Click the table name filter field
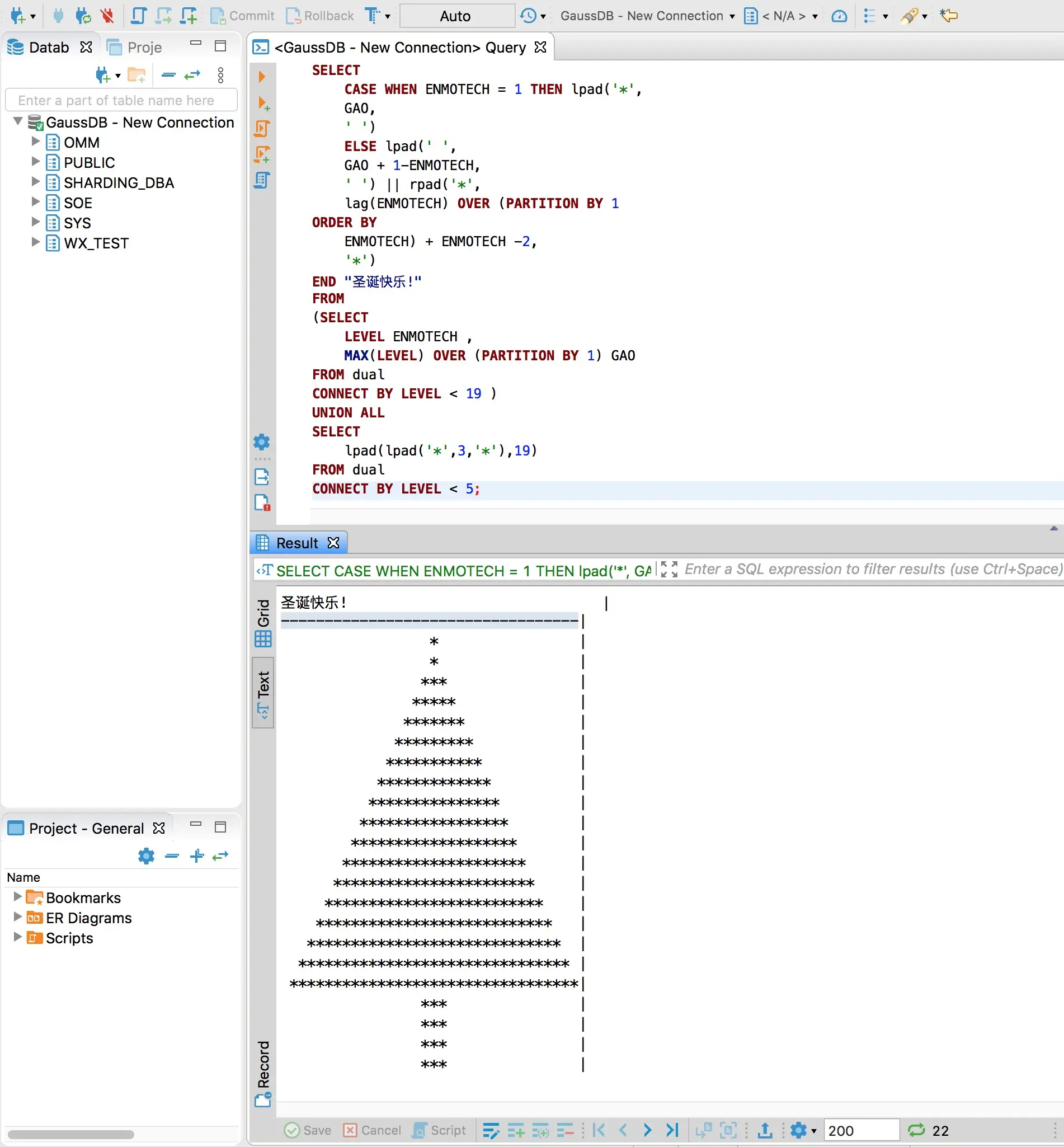 [121, 100]
